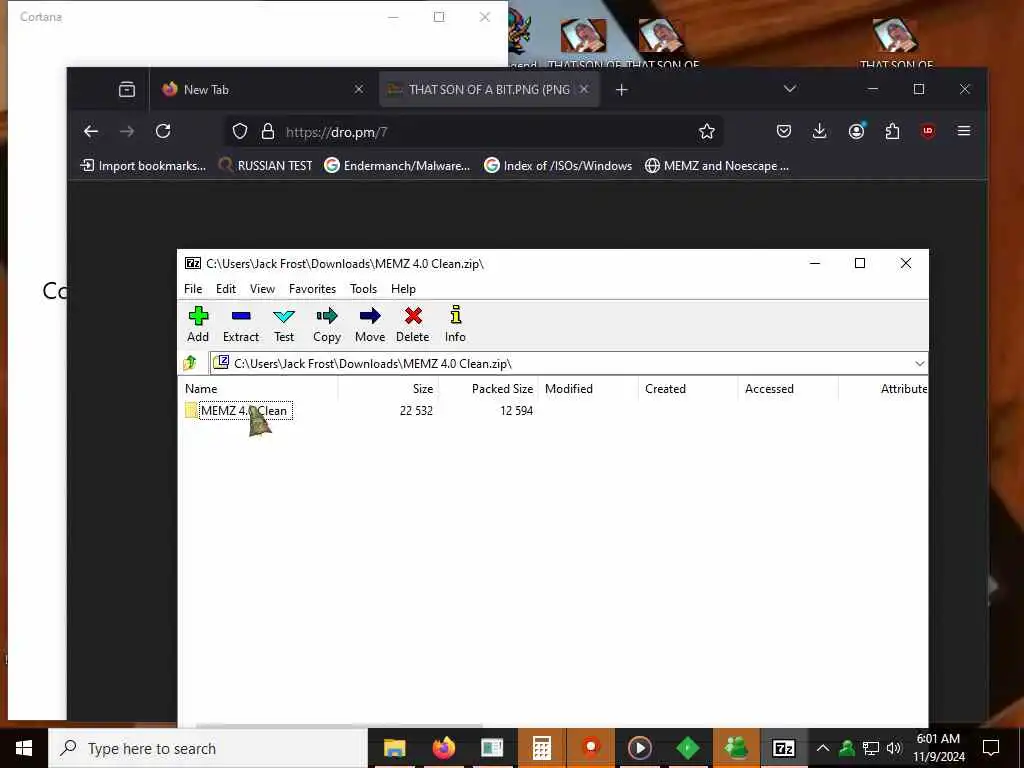Open Firefox hamburger application menu
The image size is (1024, 768).
(x=963, y=131)
